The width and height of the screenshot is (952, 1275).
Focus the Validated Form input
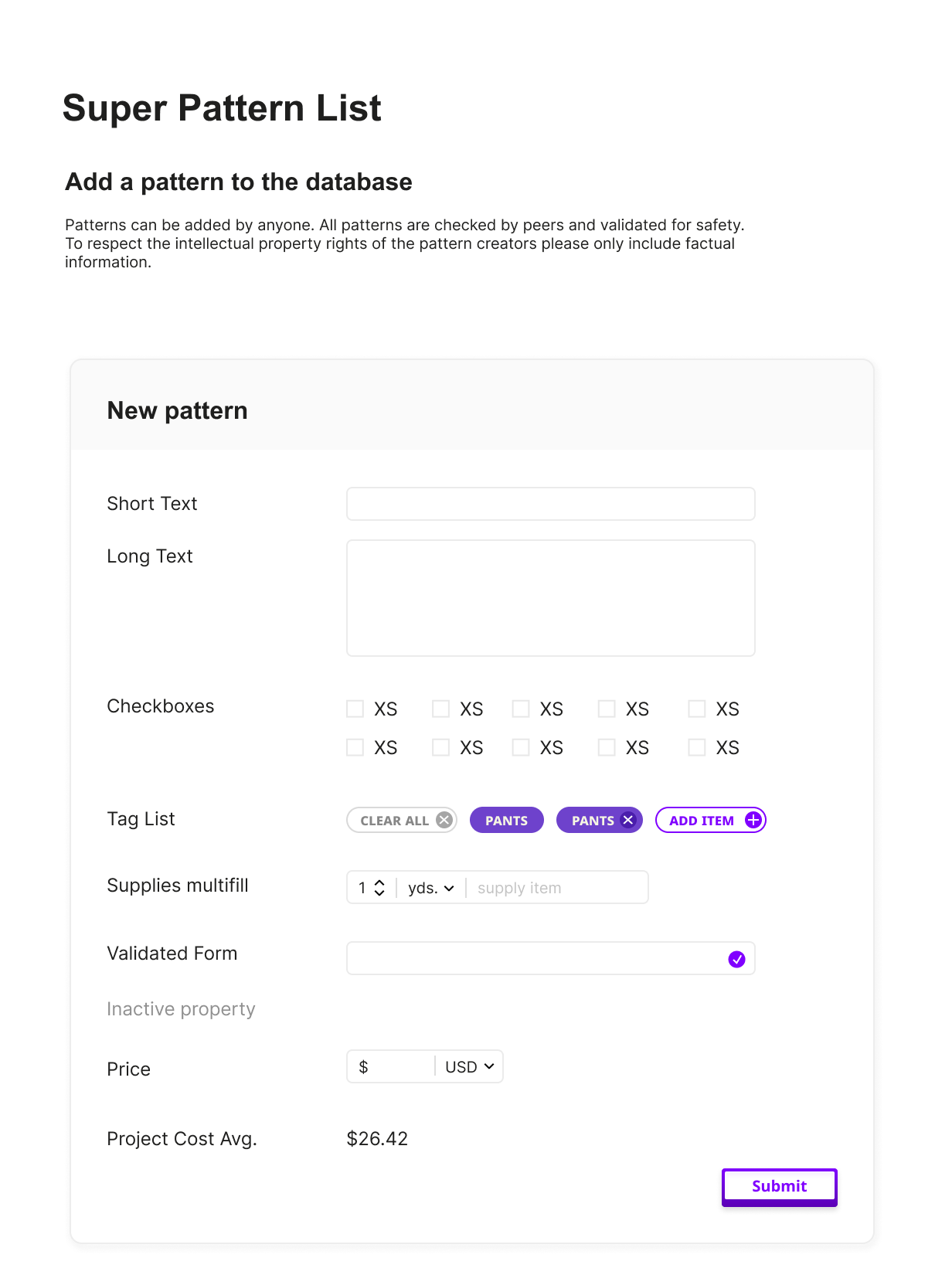533,959
